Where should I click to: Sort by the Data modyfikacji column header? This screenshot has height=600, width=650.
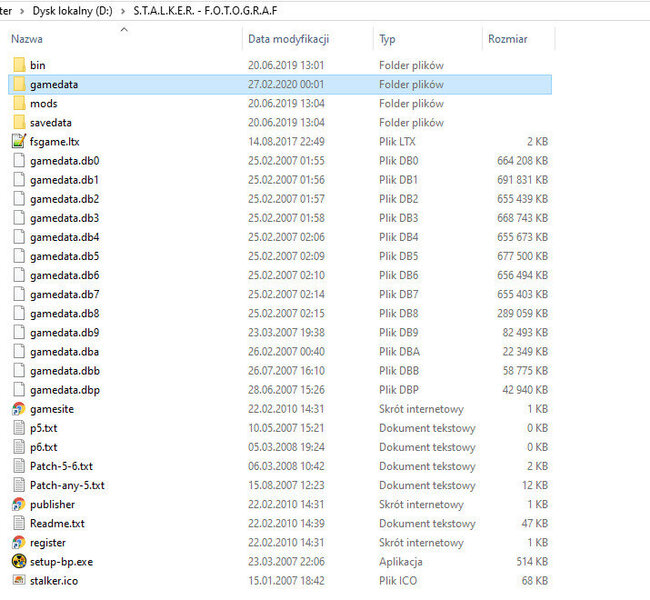click(289, 39)
